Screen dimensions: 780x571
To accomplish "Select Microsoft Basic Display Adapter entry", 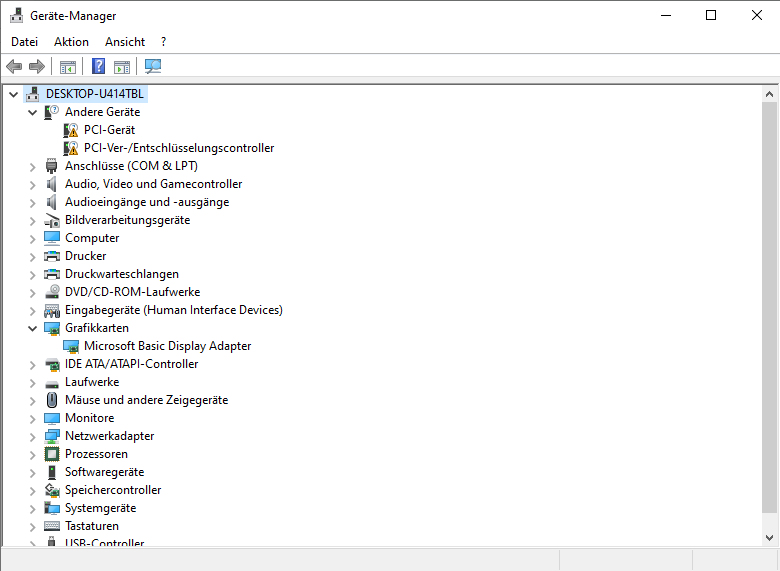I will click(x=168, y=346).
